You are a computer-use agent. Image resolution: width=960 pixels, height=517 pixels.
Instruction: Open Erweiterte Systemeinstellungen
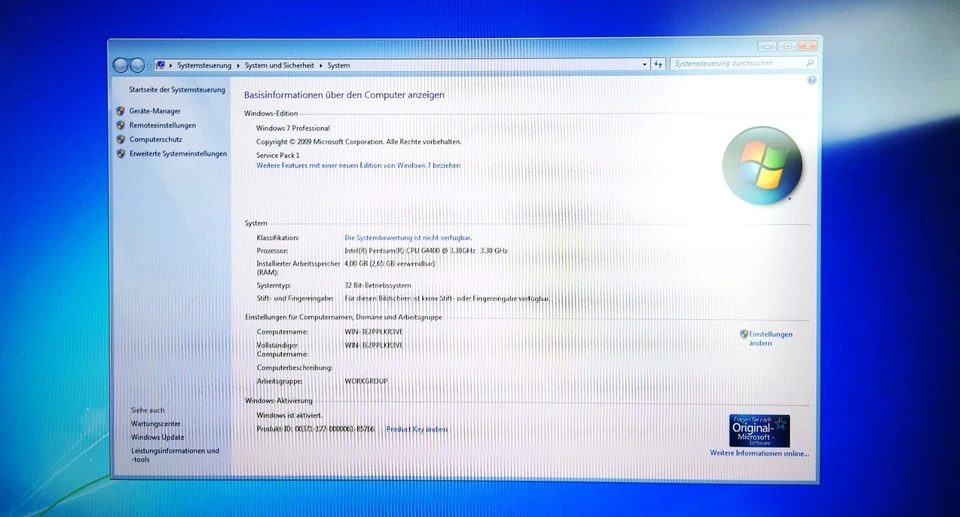coord(178,154)
